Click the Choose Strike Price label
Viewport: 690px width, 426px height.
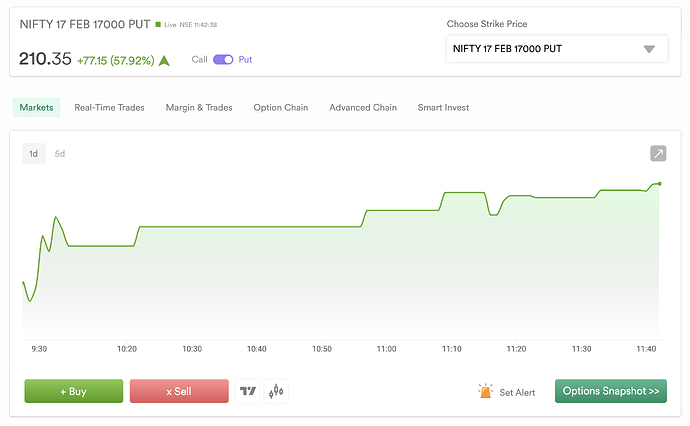pos(487,24)
